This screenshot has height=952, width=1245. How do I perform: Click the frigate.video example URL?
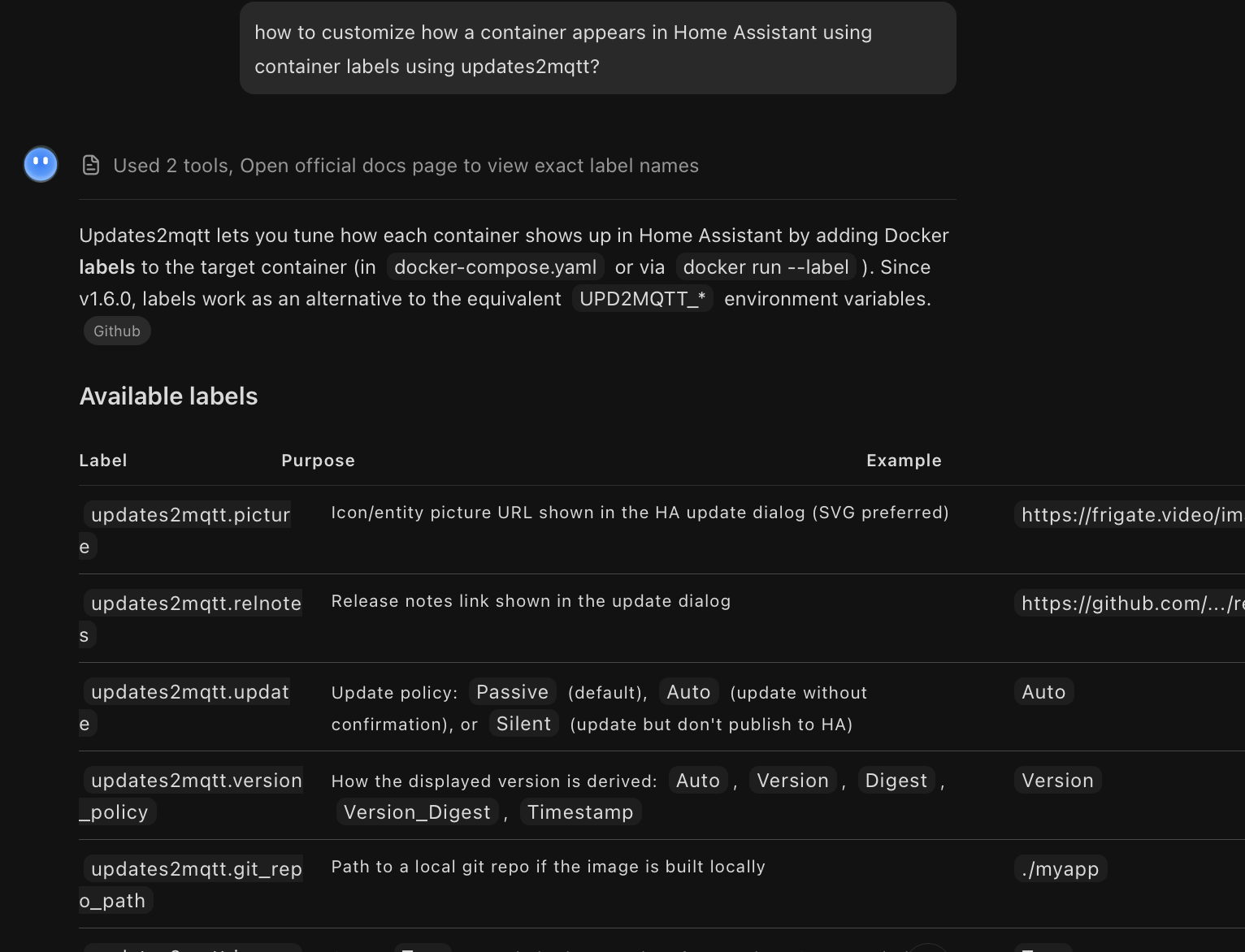coord(1130,515)
